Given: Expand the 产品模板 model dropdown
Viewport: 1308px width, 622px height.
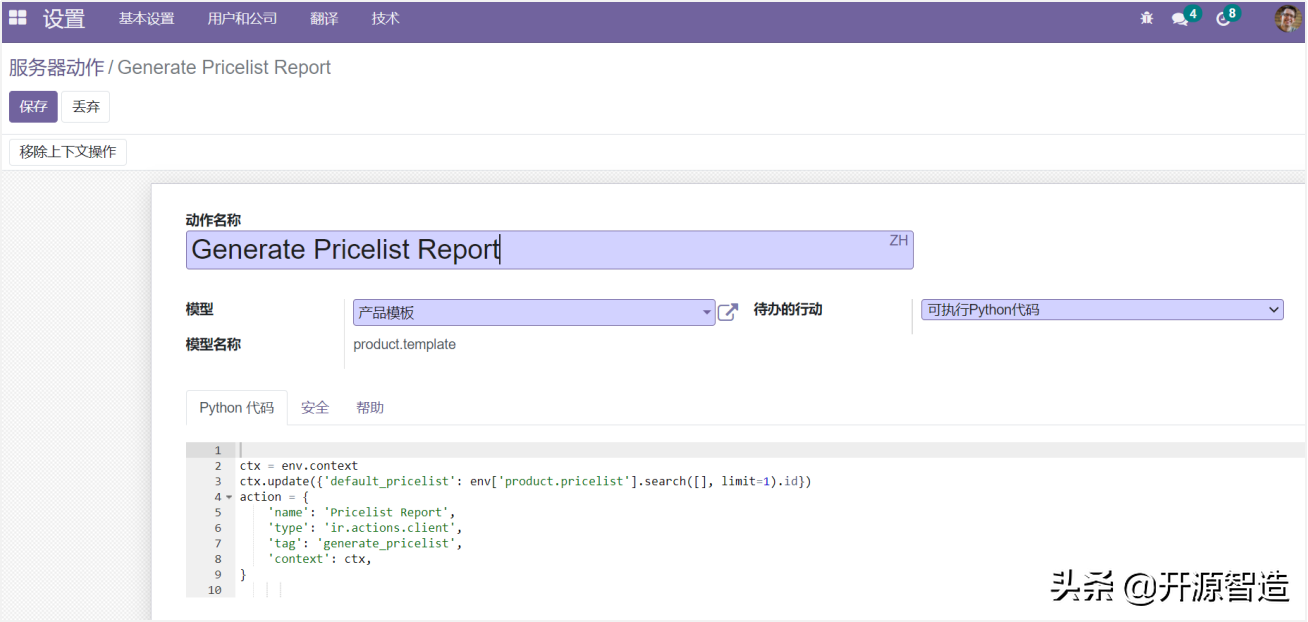Looking at the screenshot, I should pos(706,312).
